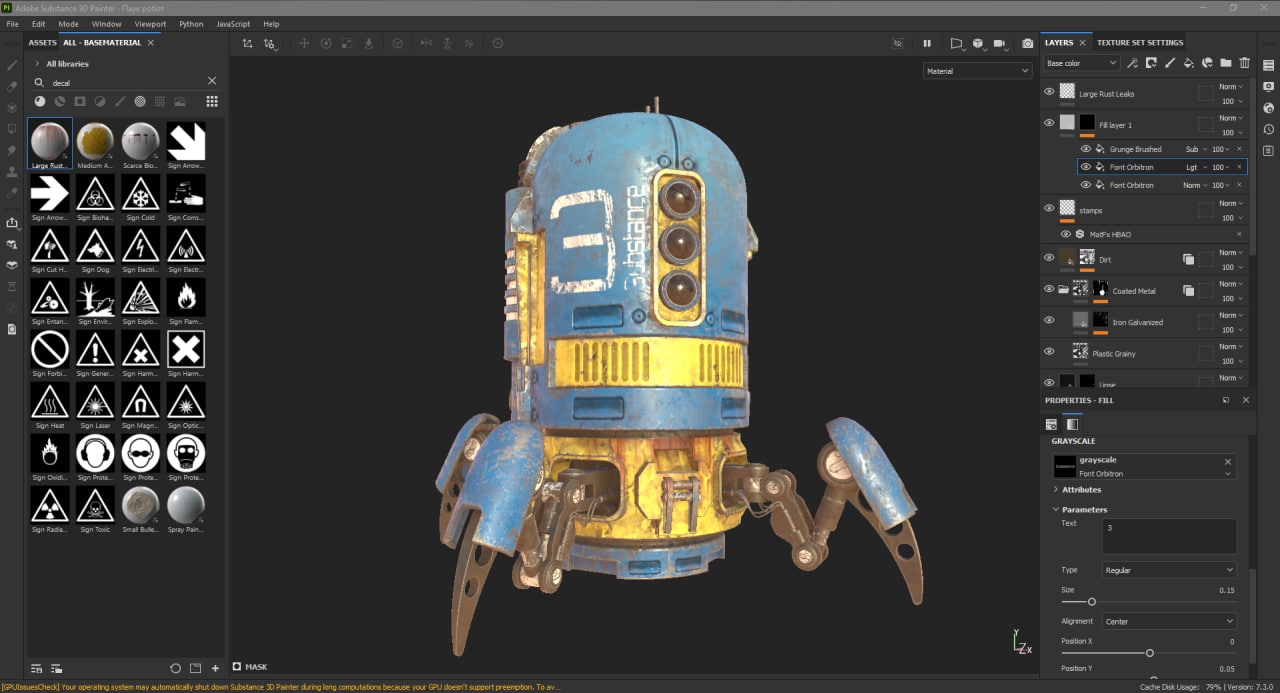Select the Clone stamp tool in left toolbar
Screen dimensions: 1280x693
[12, 171]
